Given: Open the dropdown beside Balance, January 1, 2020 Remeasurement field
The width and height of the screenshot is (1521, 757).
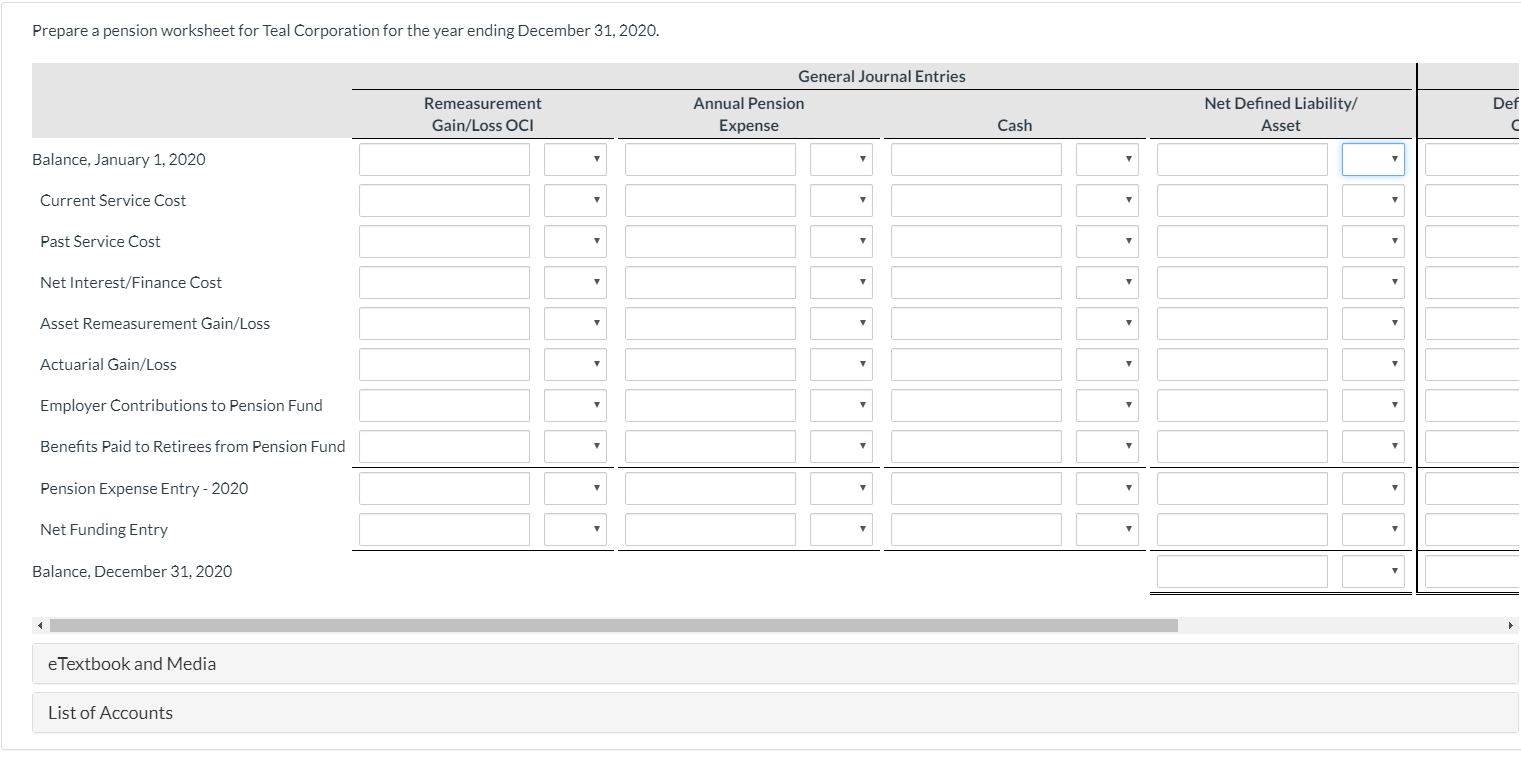Looking at the screenshot, I should click(x=575, y=159).
